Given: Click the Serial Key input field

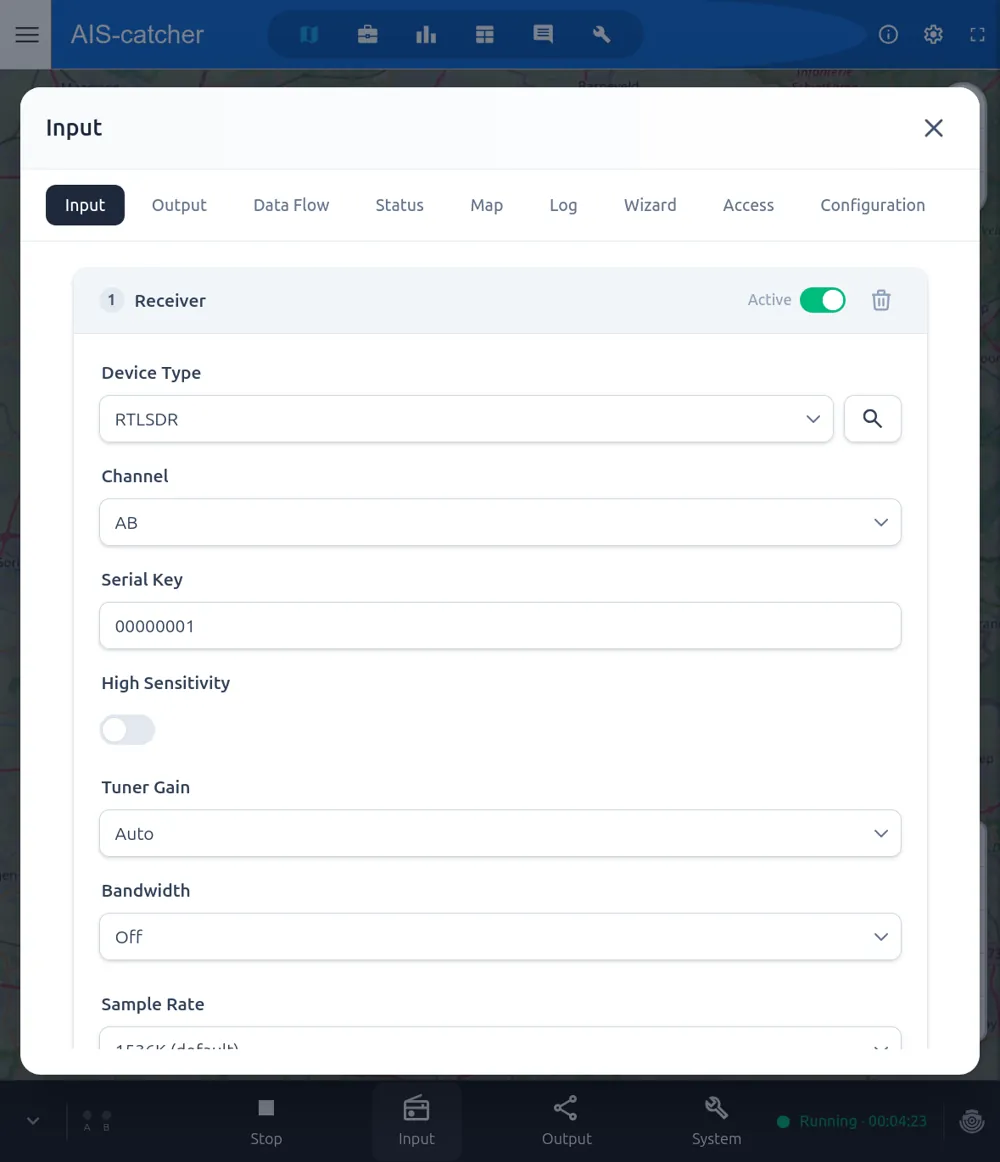Looking at the screenshot, I should (500, 626).
